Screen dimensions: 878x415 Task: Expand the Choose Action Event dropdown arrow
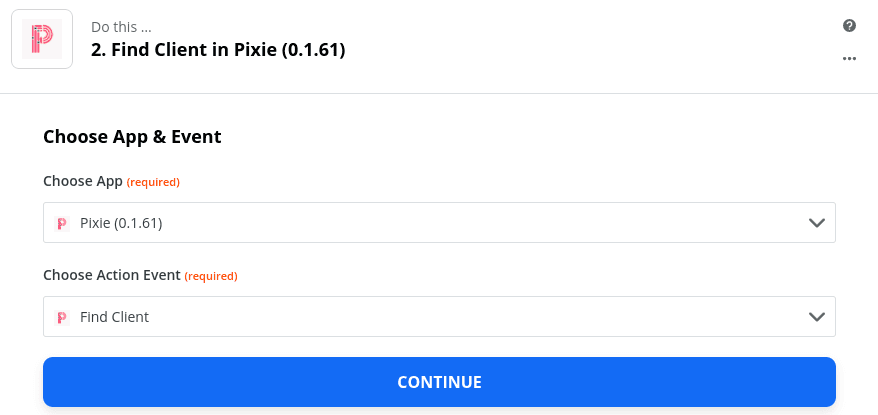click(816, 317)
